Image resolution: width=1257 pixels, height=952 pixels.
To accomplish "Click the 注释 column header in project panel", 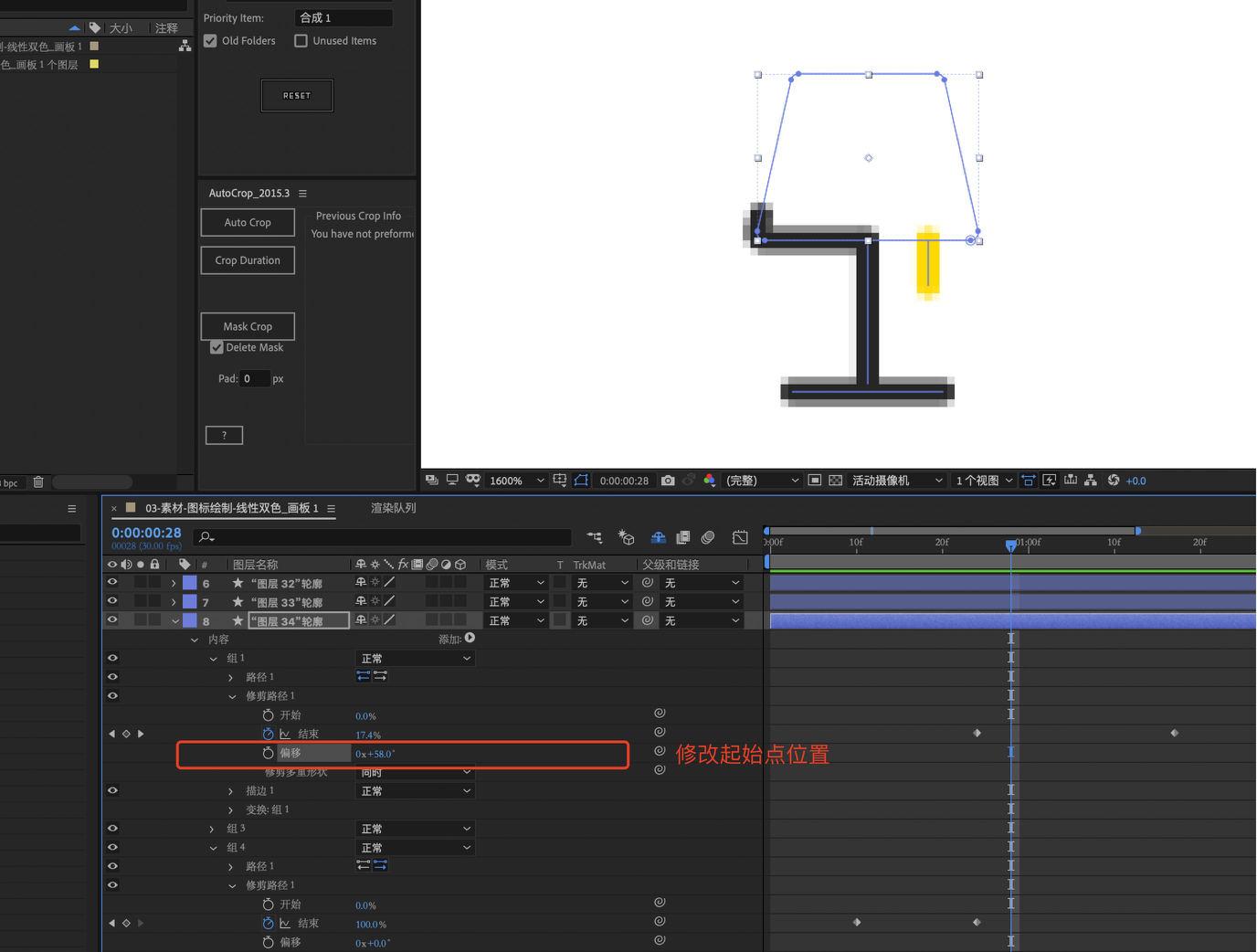I will coord(166,28).
